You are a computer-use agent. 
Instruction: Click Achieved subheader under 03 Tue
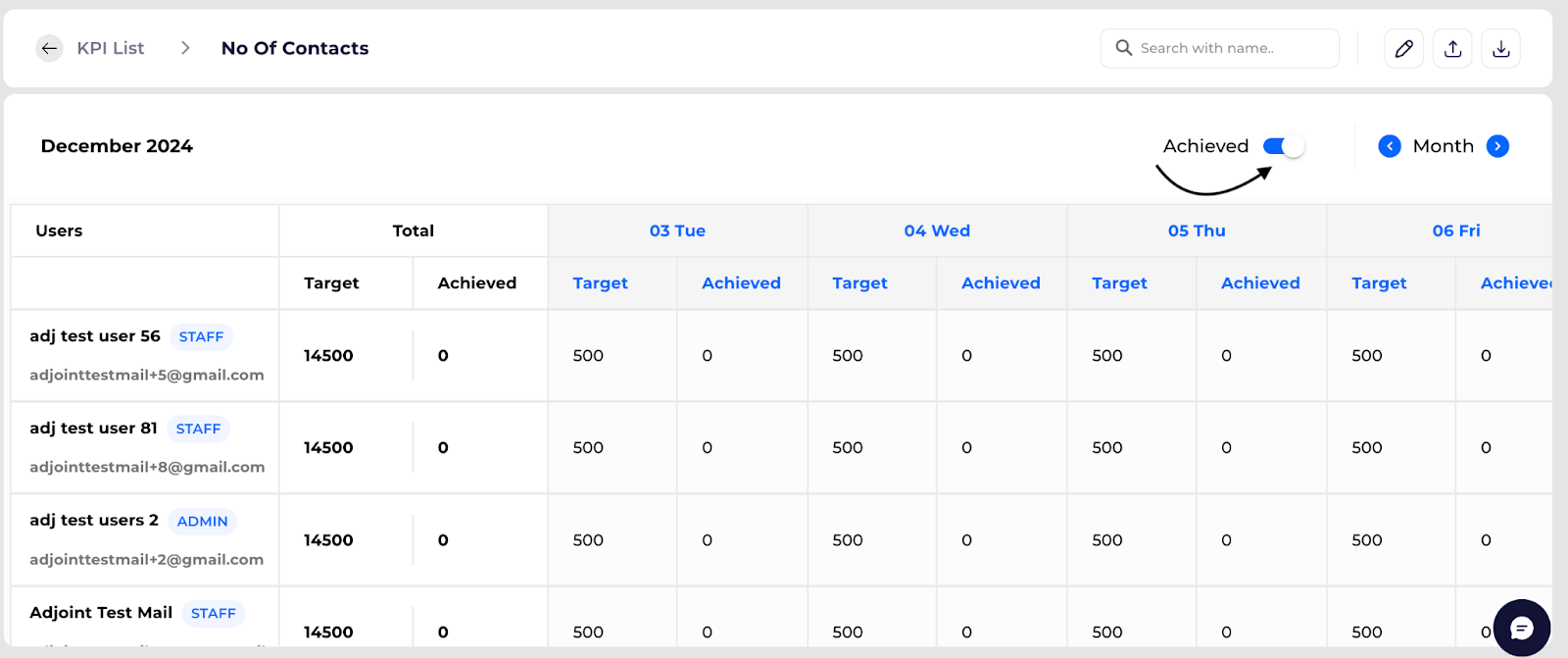coord(741,283)
